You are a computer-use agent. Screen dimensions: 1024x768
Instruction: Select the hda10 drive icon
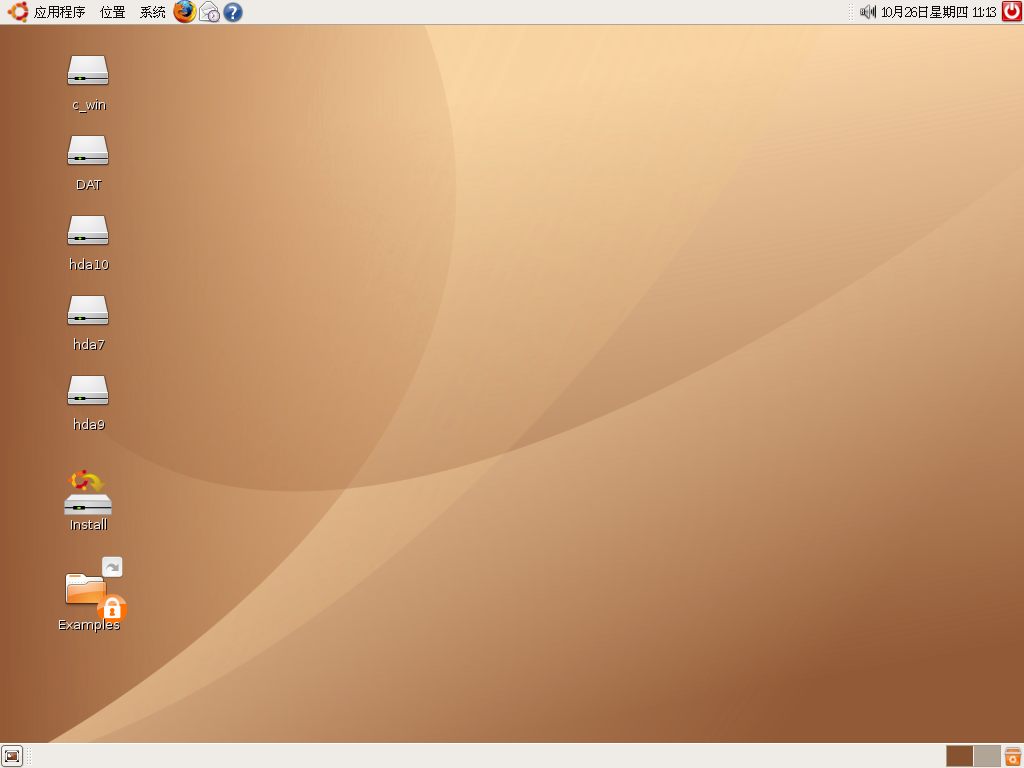[88, 231]
